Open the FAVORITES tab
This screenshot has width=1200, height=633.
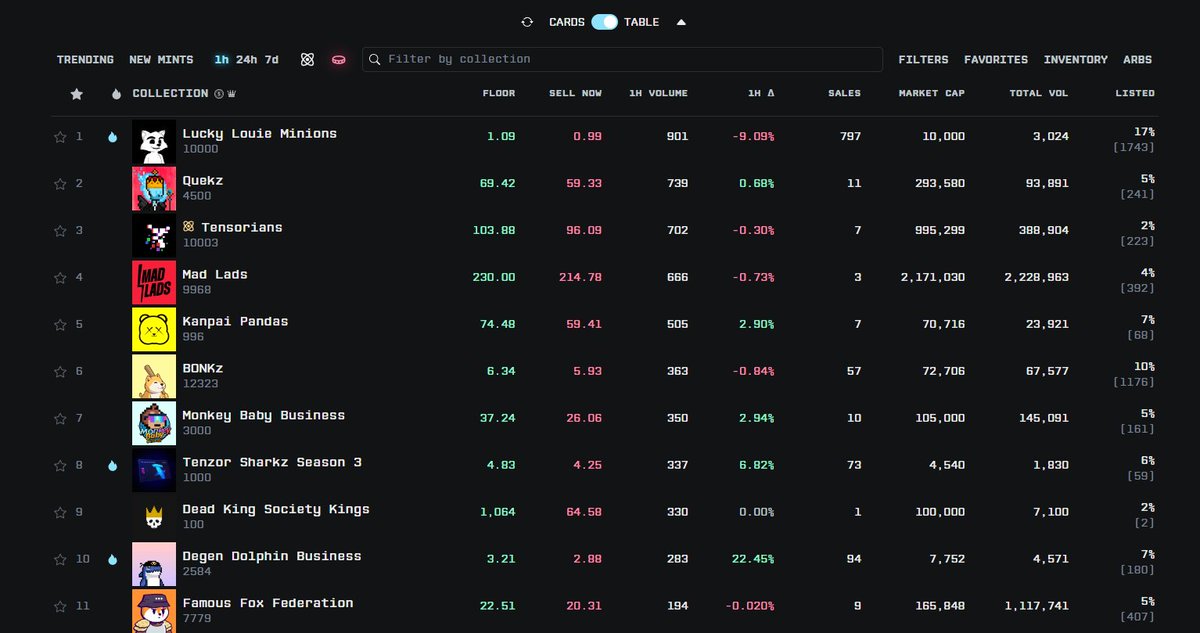pos(996,60)
